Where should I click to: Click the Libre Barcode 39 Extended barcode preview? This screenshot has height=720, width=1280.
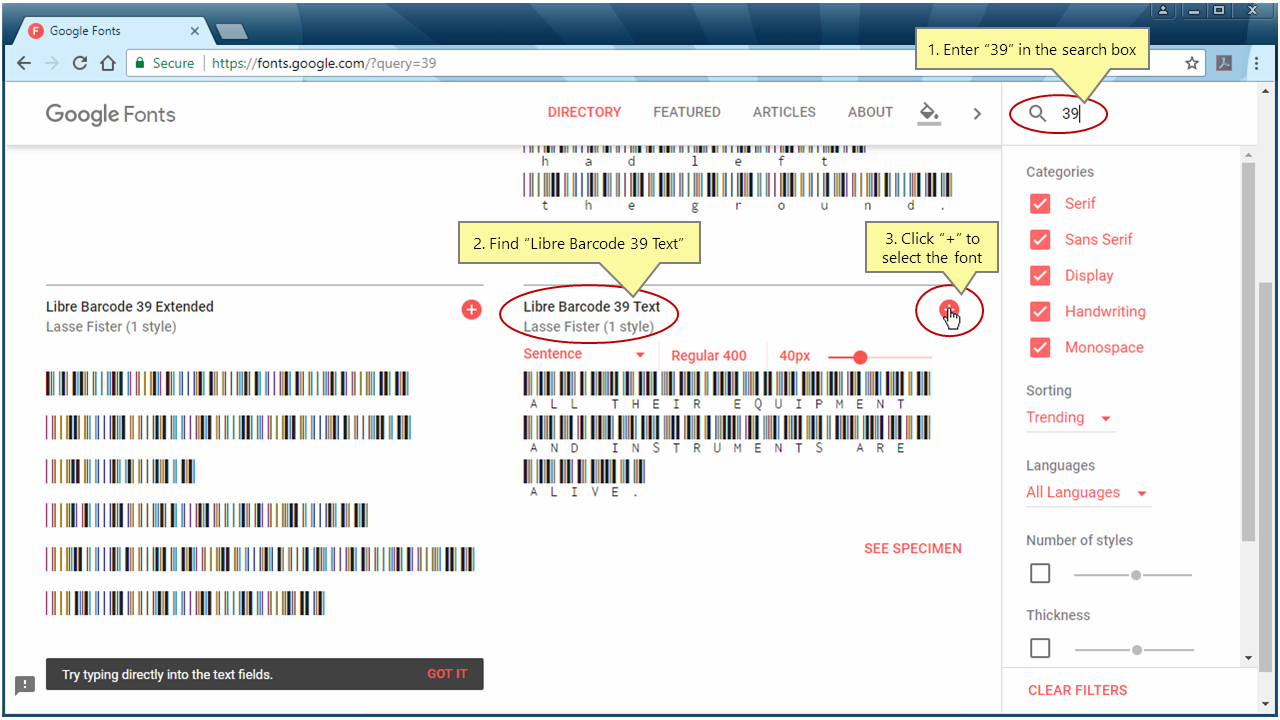pyautogui.click(x=260, y=493)
